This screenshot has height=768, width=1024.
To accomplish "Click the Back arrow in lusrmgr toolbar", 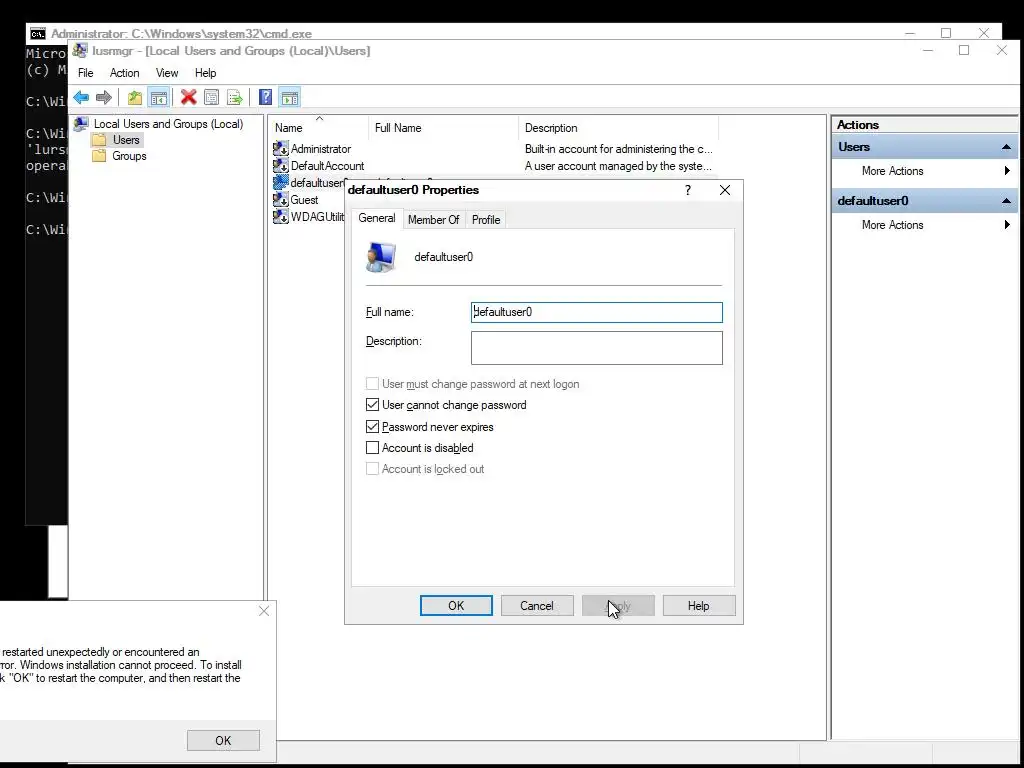I will [81, 98].
